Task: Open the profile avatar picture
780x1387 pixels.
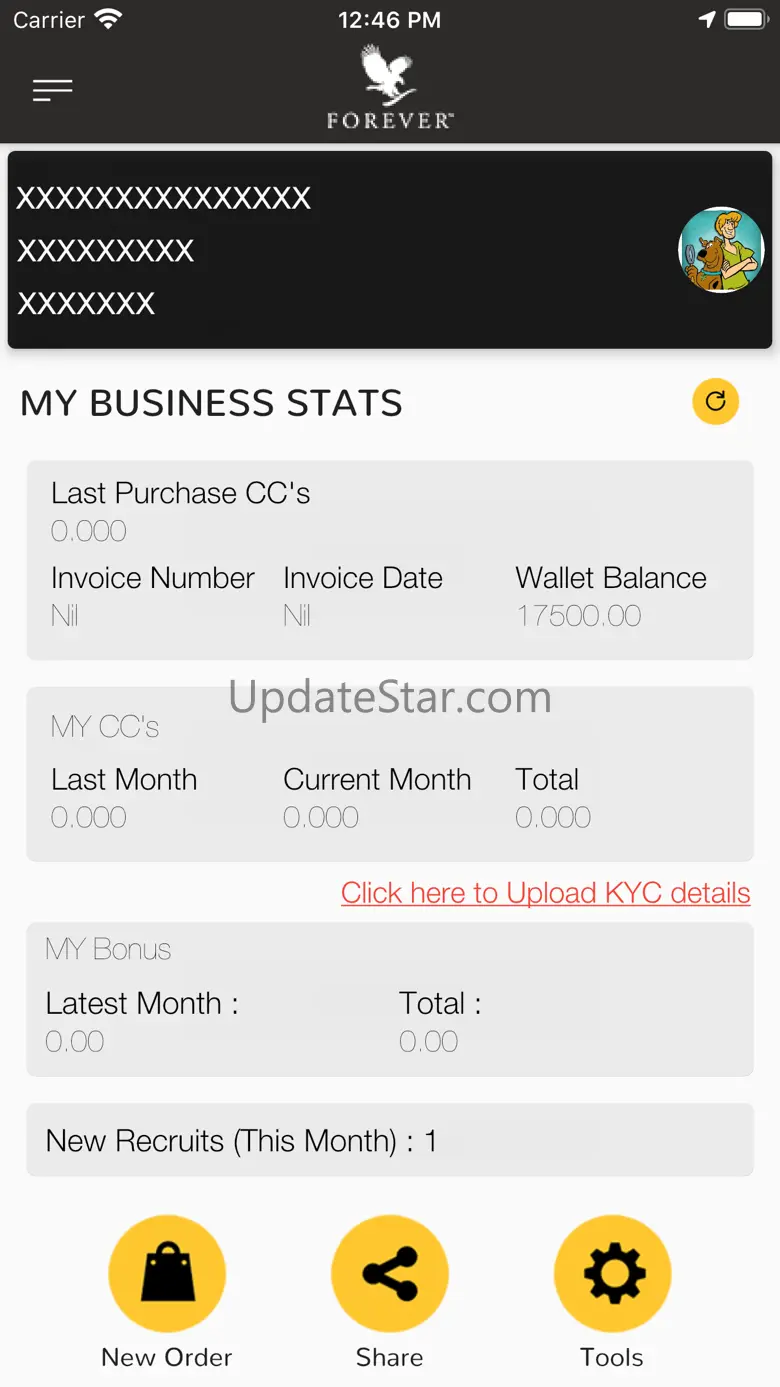Action: (721, 250)
